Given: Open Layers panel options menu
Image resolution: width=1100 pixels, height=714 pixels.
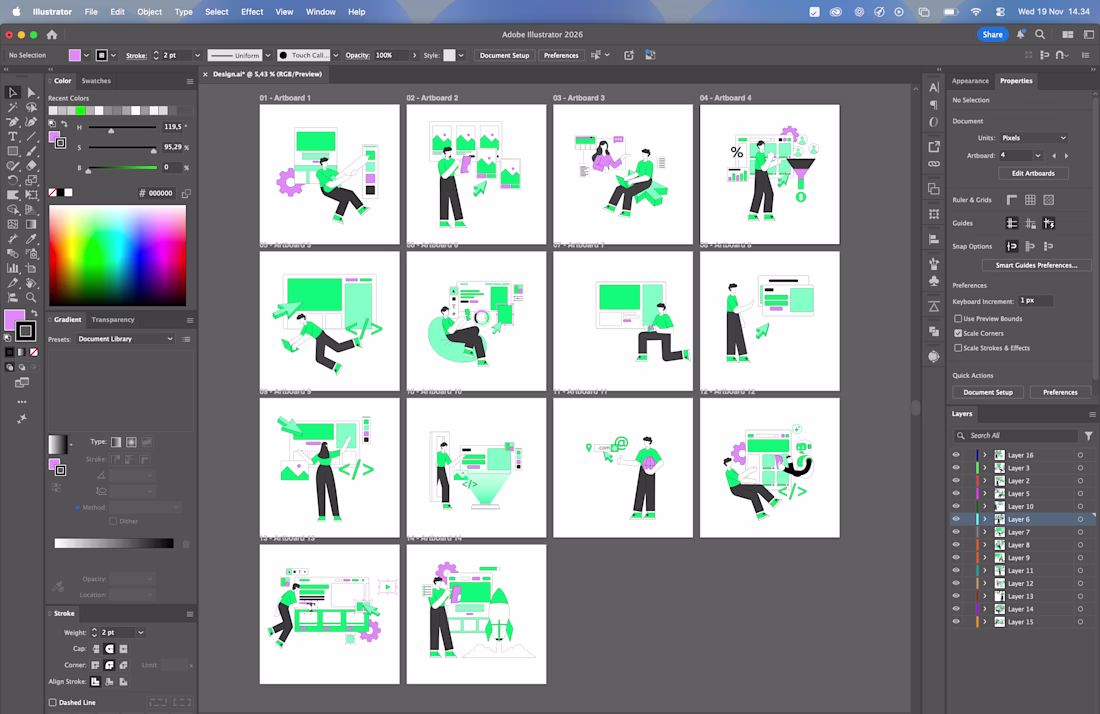Looking at the screenshot, I should click(x=1092, y=415).
